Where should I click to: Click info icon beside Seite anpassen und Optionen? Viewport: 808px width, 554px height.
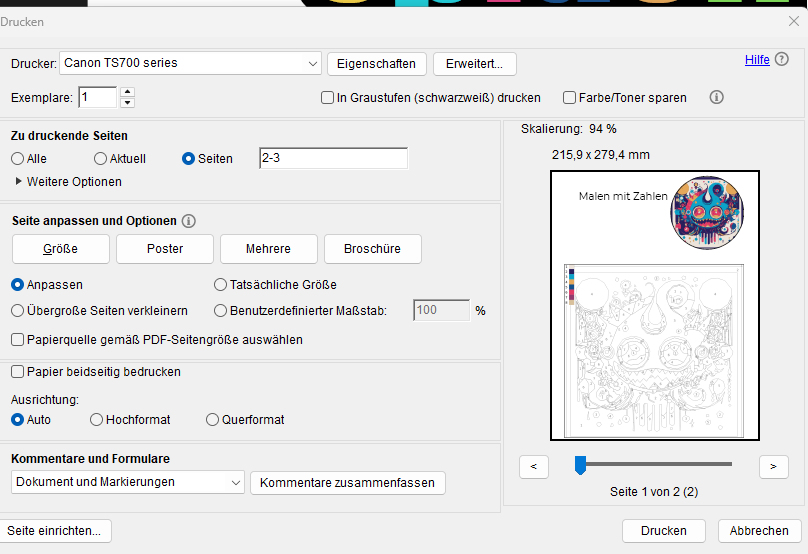point(189,221)
